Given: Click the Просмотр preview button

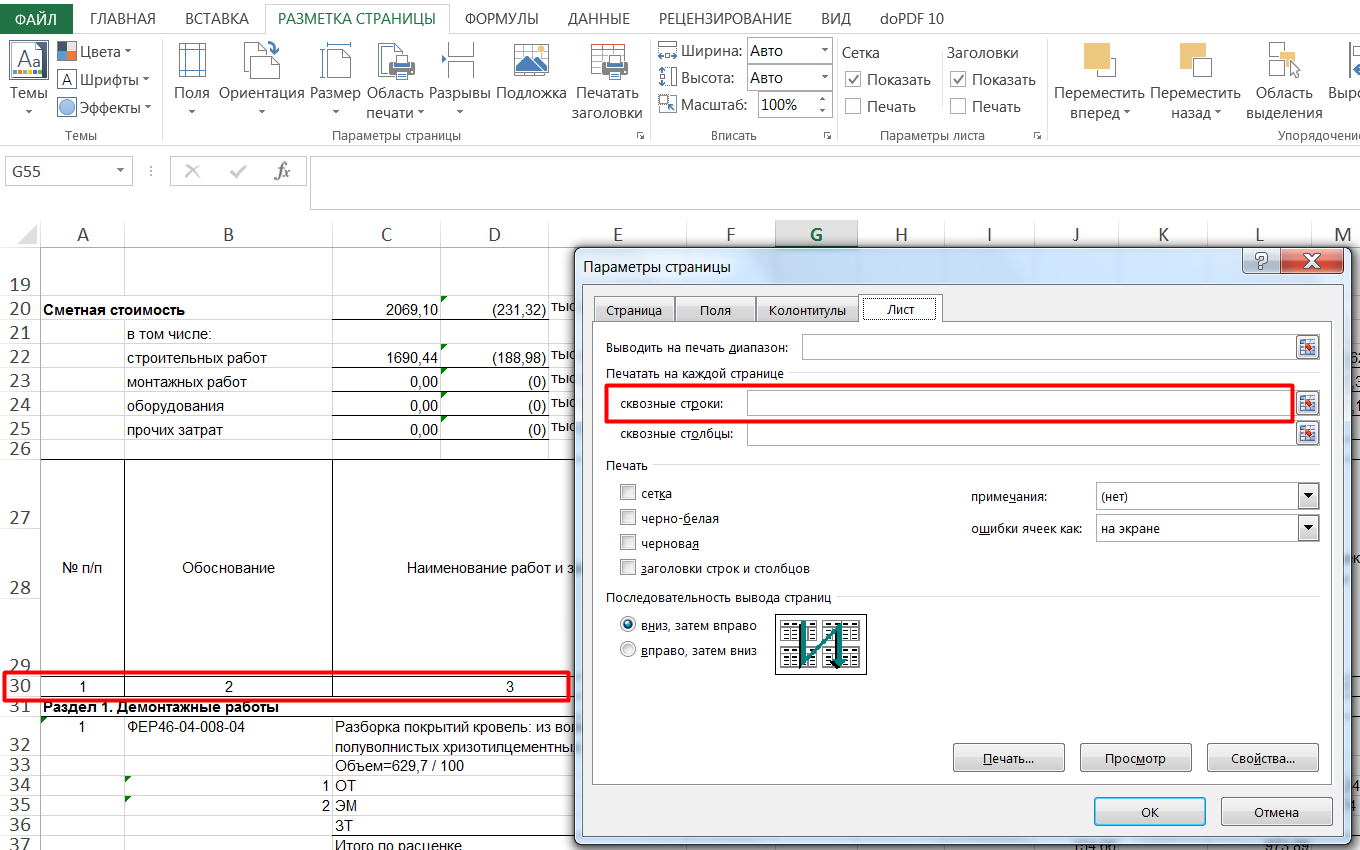Looking at the screenshot, I should [1135, 758].
